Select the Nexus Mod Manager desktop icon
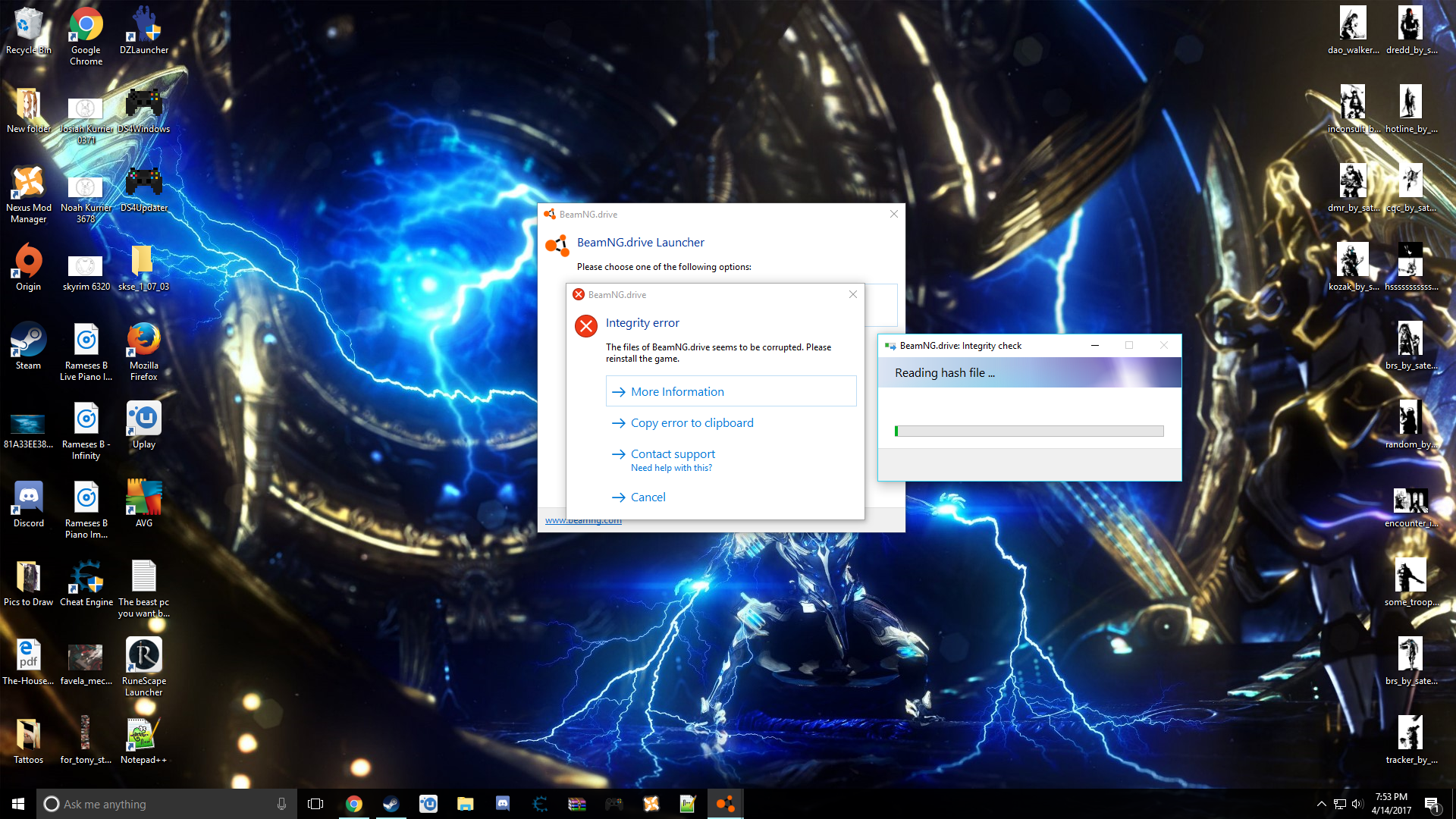Viewport: 1456px width, 819px height. [28, 194]
